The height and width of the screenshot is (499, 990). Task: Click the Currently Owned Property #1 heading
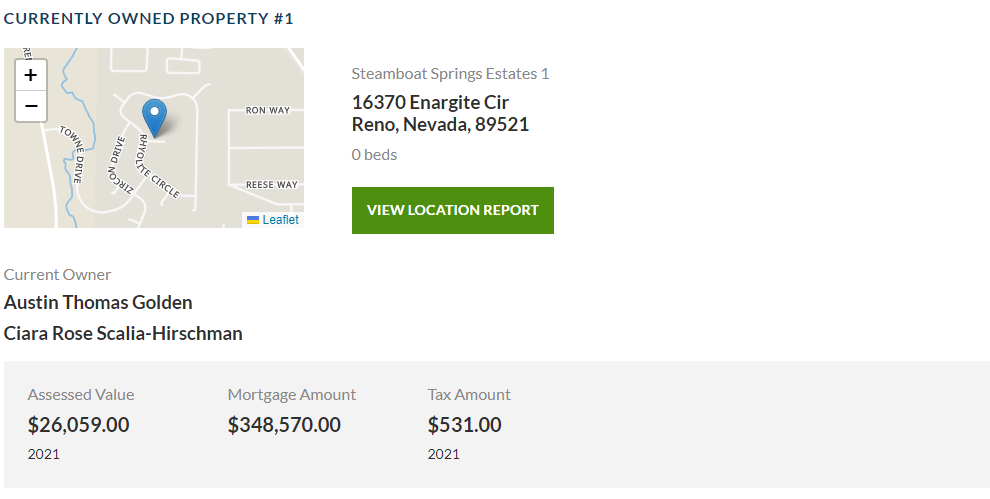coord(148,18)
